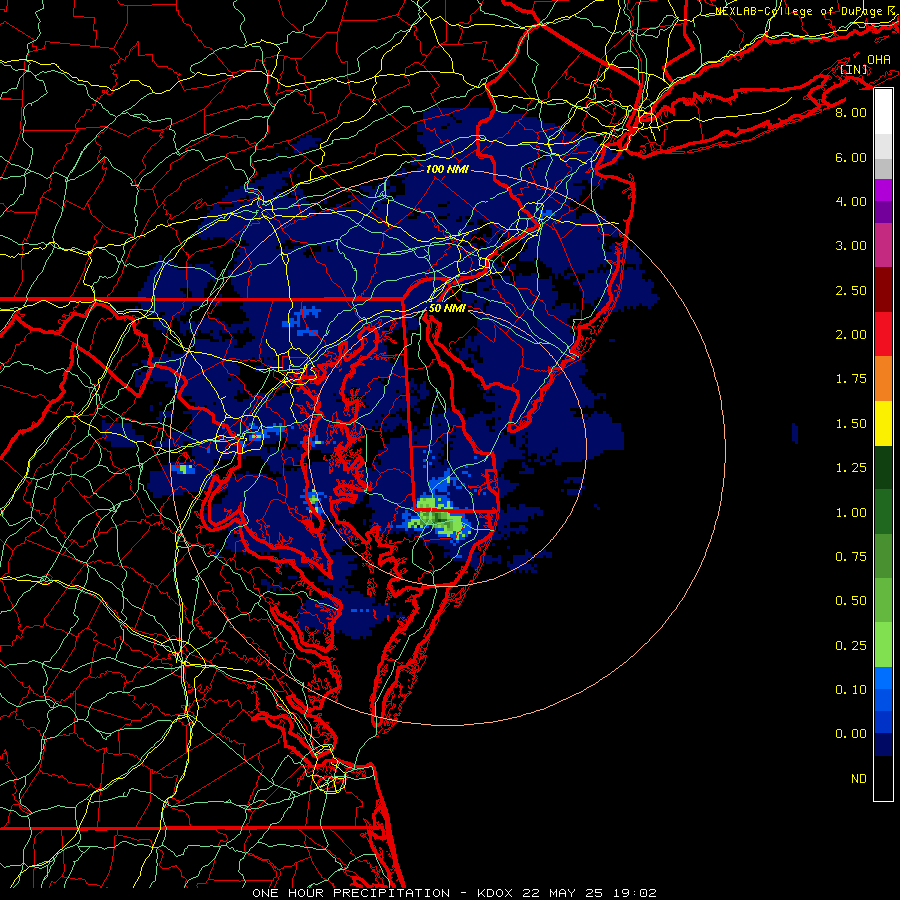Viewport: 900px width, 900px height.
Task: Pick the yellow legend swatch
Action: (x=883, y=423)
